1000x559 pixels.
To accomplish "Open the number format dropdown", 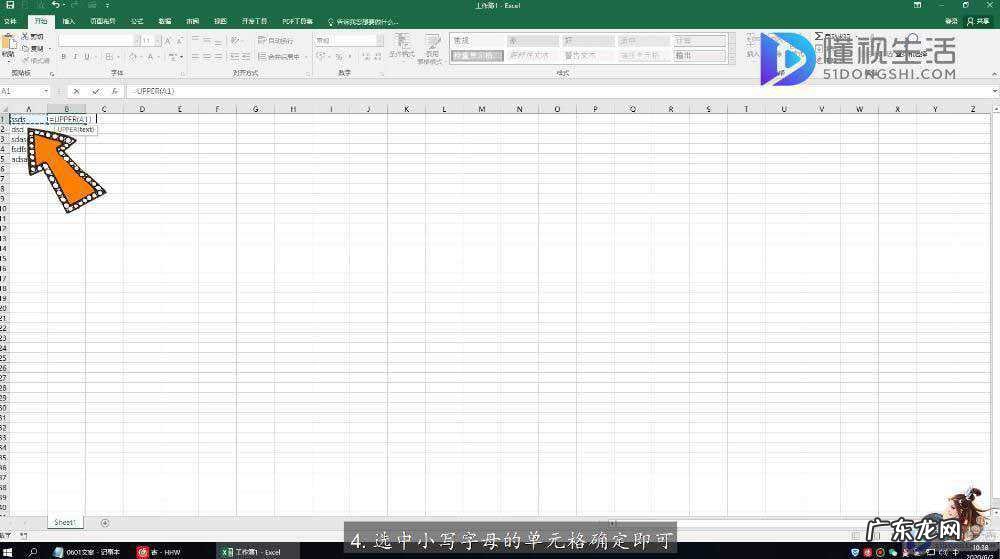I will coord(379,40).
